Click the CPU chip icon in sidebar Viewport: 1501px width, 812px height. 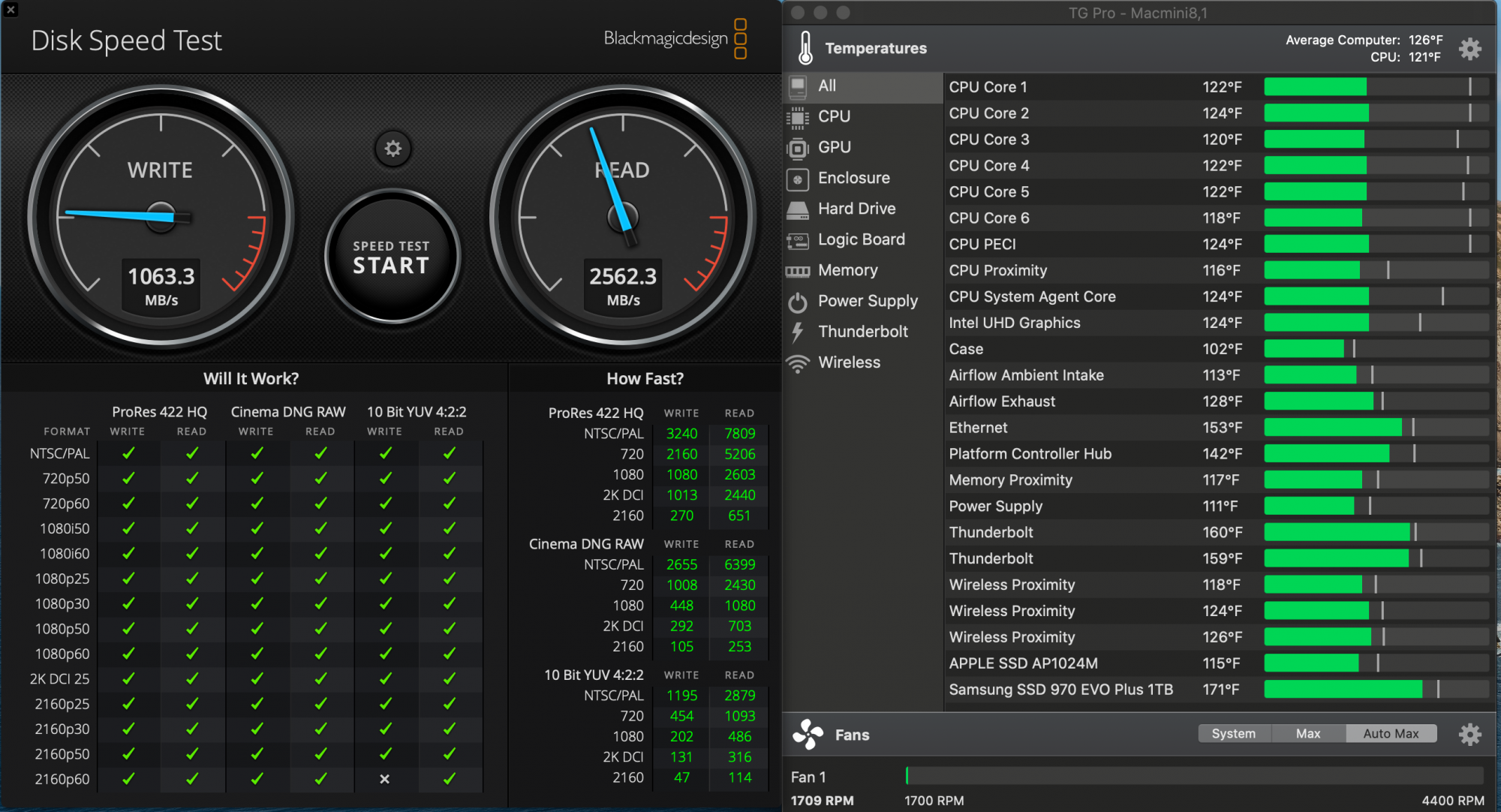798,117
